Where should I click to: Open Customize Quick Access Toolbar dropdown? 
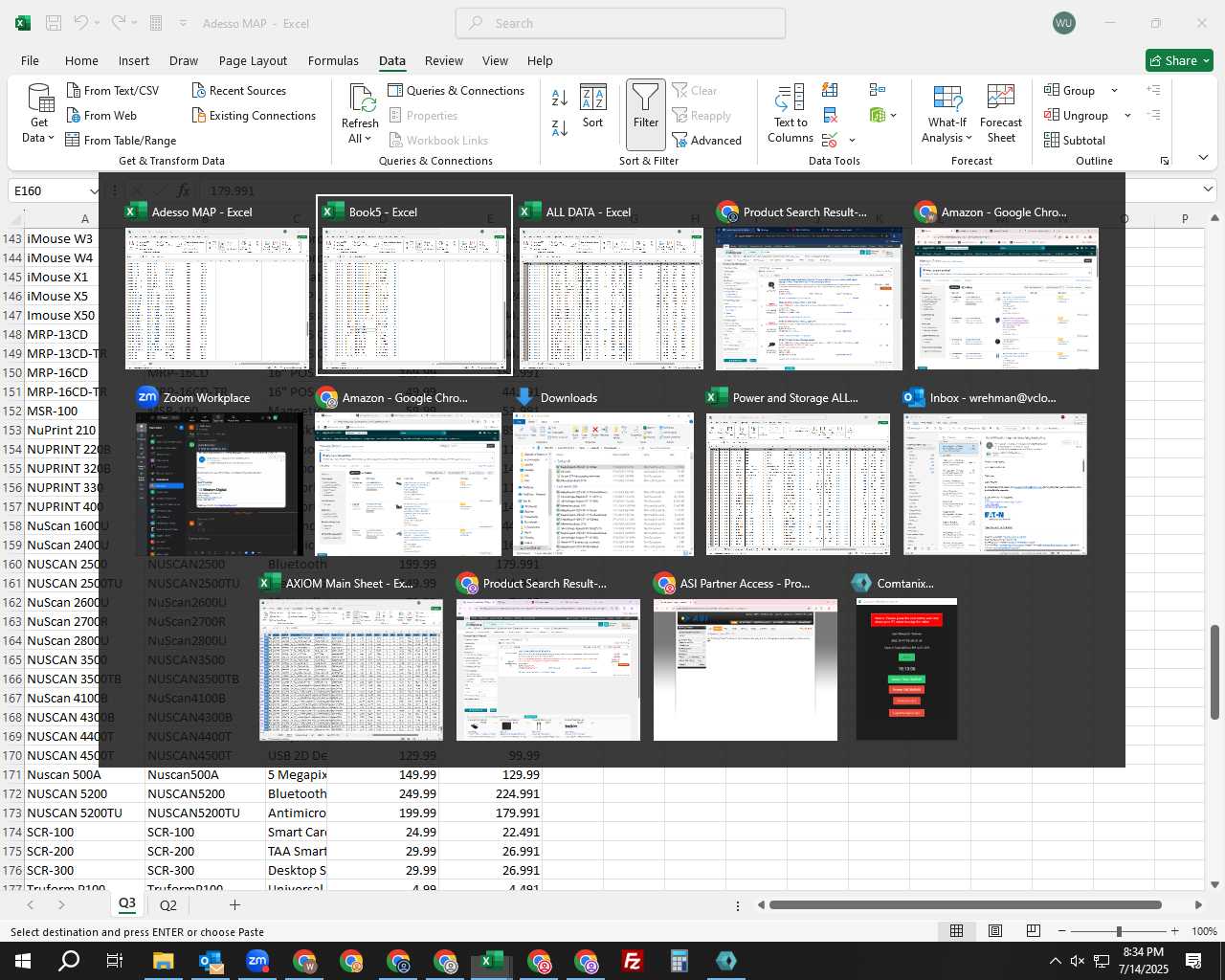183,23
